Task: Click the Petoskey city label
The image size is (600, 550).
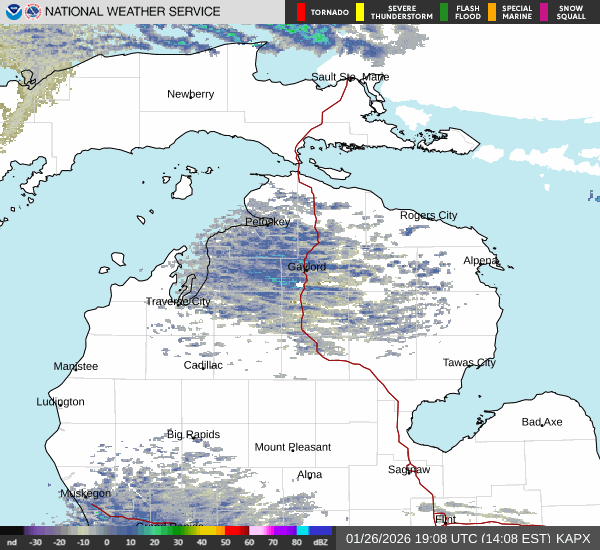Action: 267,221
